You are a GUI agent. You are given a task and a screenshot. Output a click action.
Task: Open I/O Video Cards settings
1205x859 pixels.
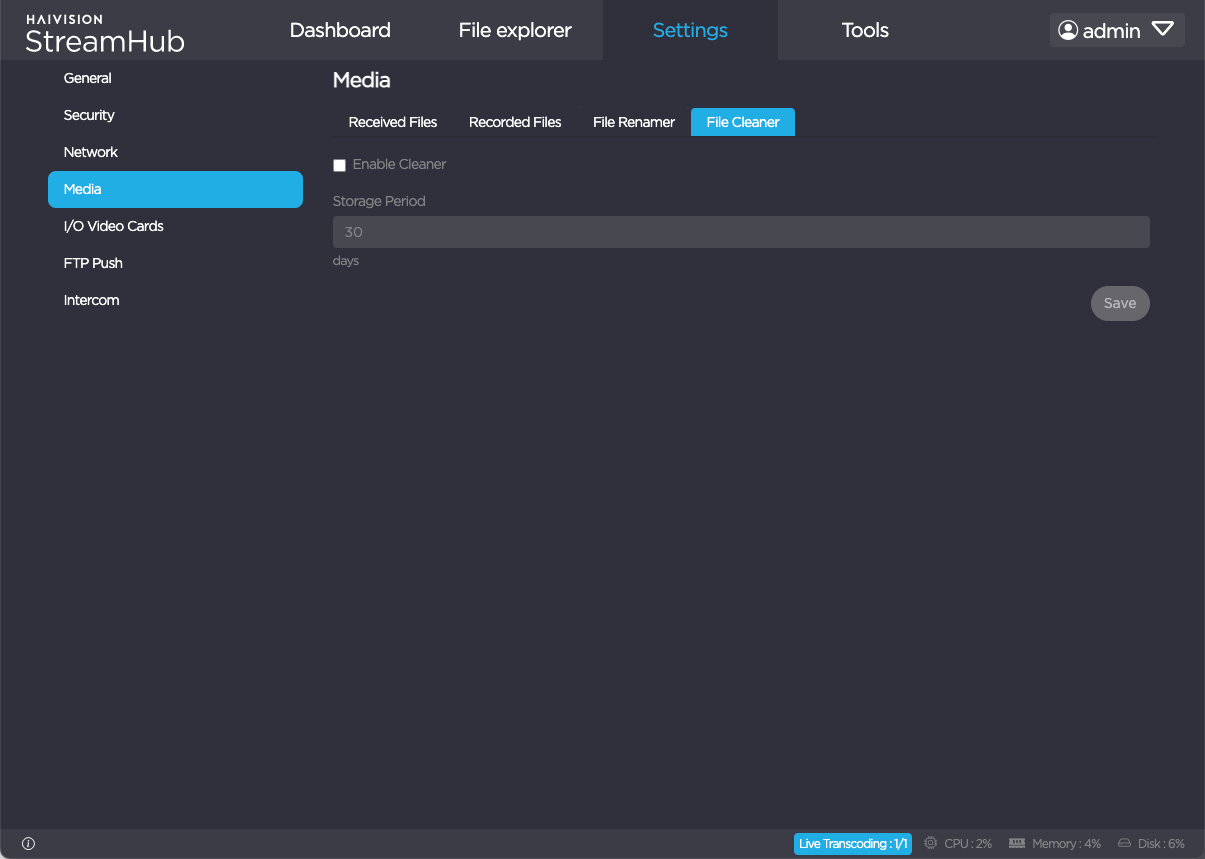click(x=113, y=226)
